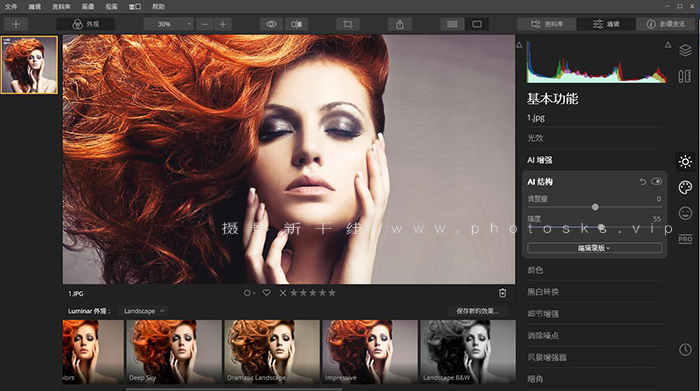Select the Creative palette tools icon
Screen dimensions: 700x391
(685, 187)
